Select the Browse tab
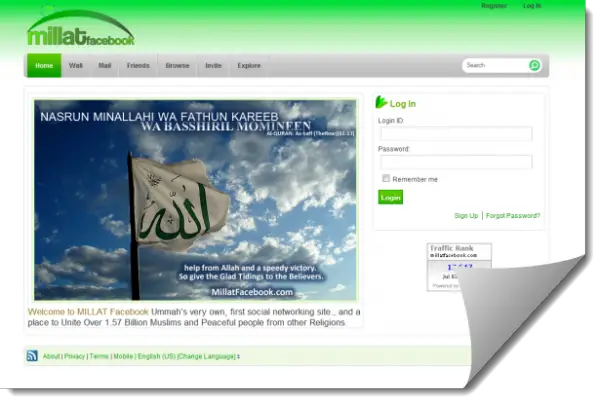The width and height of the screenshot is (600, 403). click(177, 65)
